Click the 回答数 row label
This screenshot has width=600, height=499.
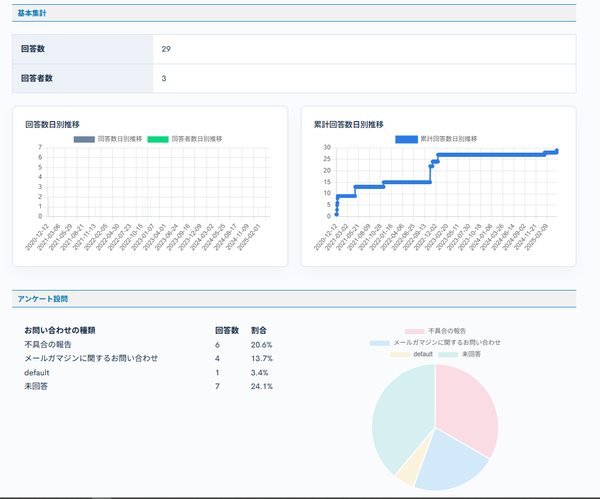coord(33,49)
